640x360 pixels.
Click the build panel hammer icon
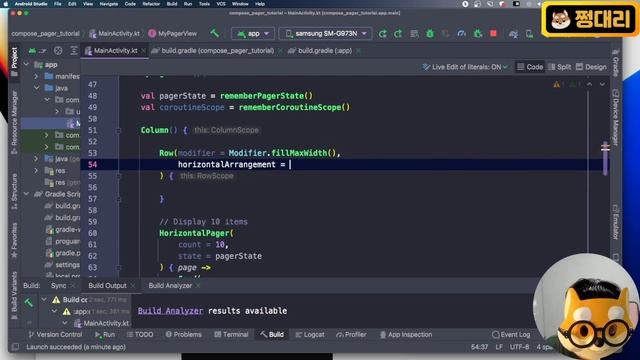coord(29,302)
